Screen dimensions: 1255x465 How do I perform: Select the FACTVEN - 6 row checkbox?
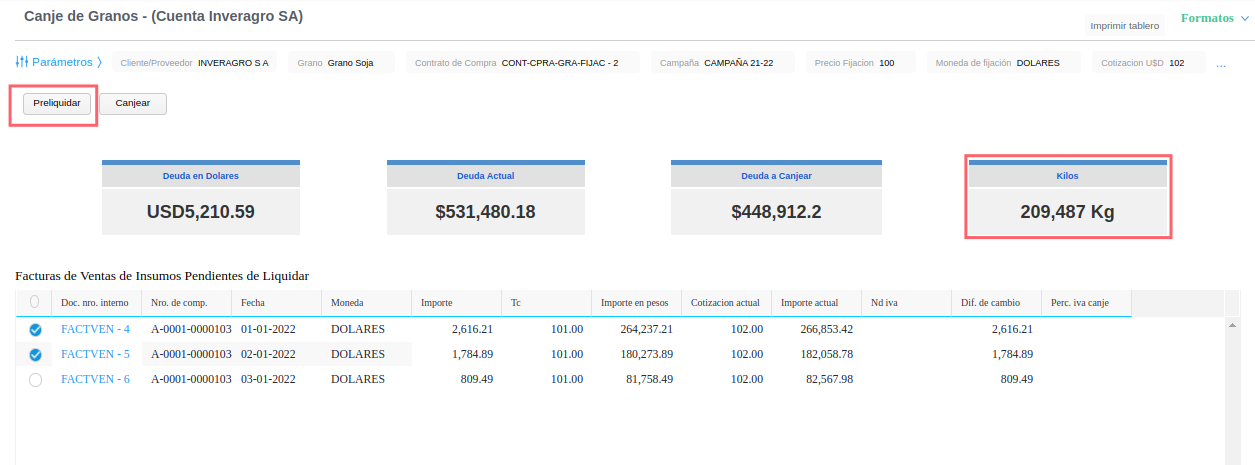(x=35, y=380)
